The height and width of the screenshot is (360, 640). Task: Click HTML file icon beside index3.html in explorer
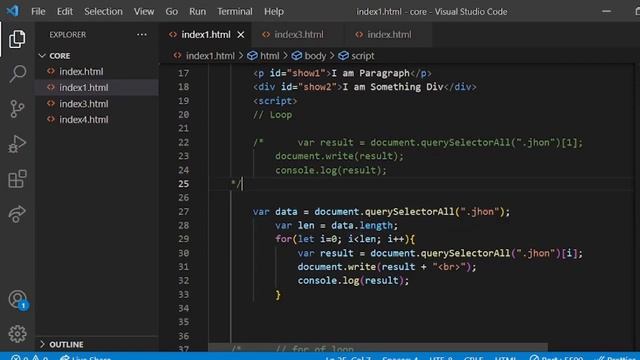tap(51, 104)
